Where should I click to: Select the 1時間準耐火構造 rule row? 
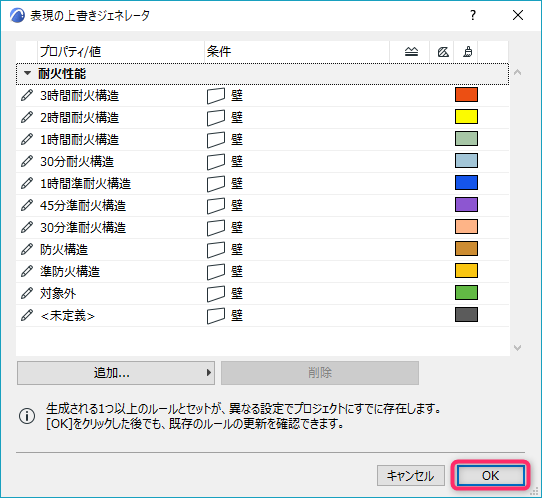(262, 184)
